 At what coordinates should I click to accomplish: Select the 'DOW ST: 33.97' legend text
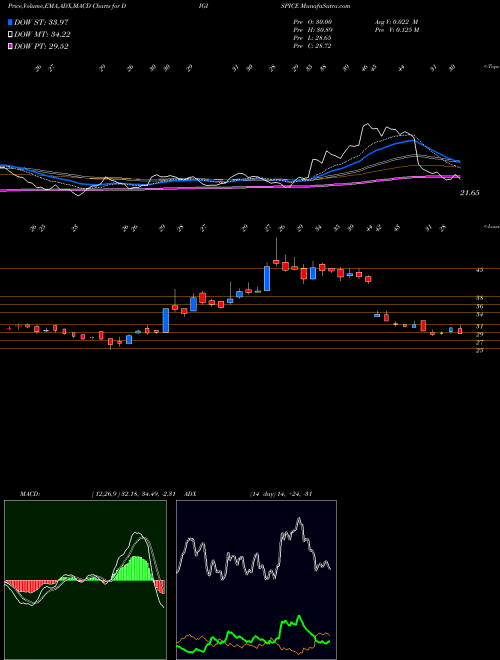tap(41, 22)
